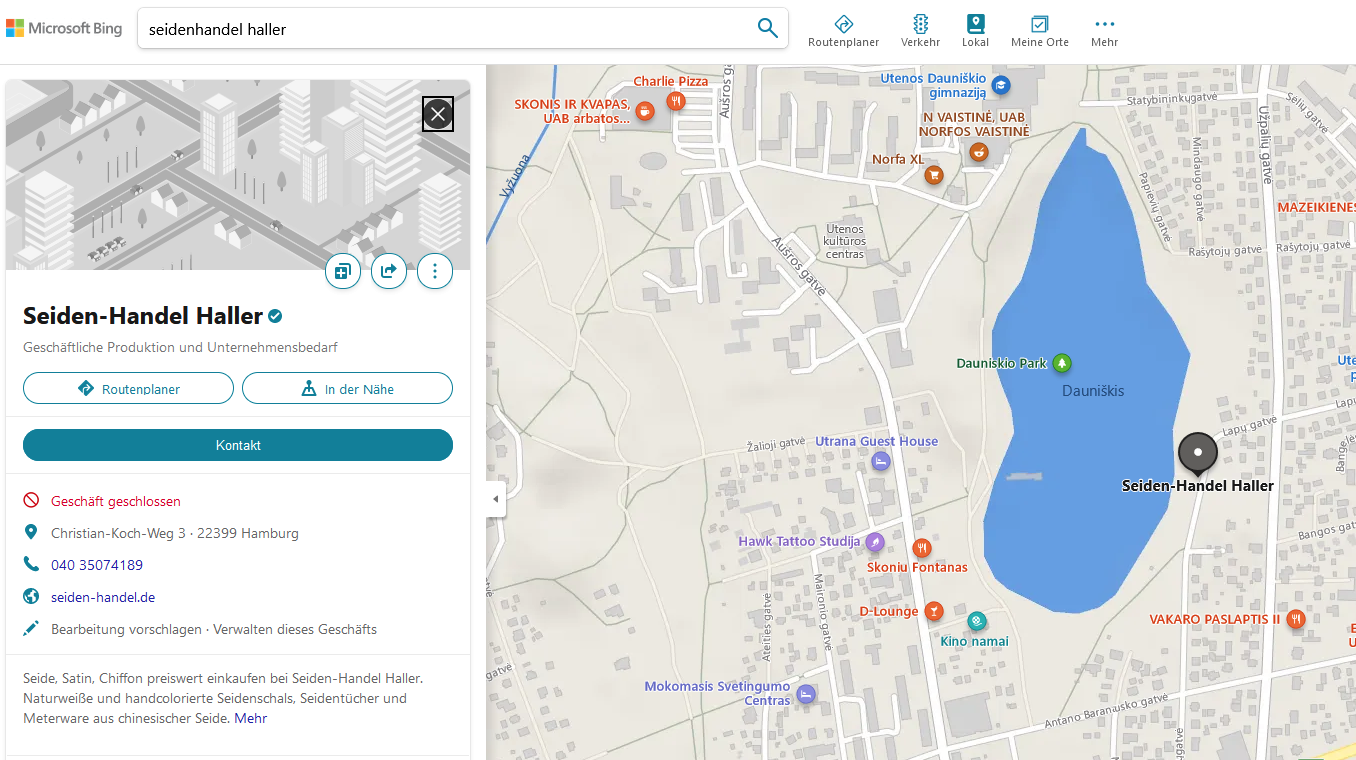
Task: Click the Dauniškis lake label
Action: tap(1093, 391)
